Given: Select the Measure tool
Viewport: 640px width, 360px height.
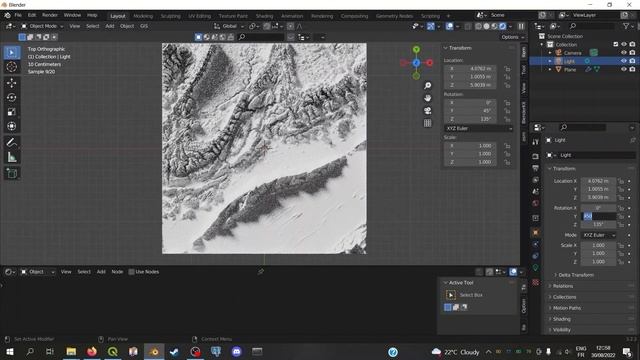Looking at the screenshot, I should pos(12,157).
